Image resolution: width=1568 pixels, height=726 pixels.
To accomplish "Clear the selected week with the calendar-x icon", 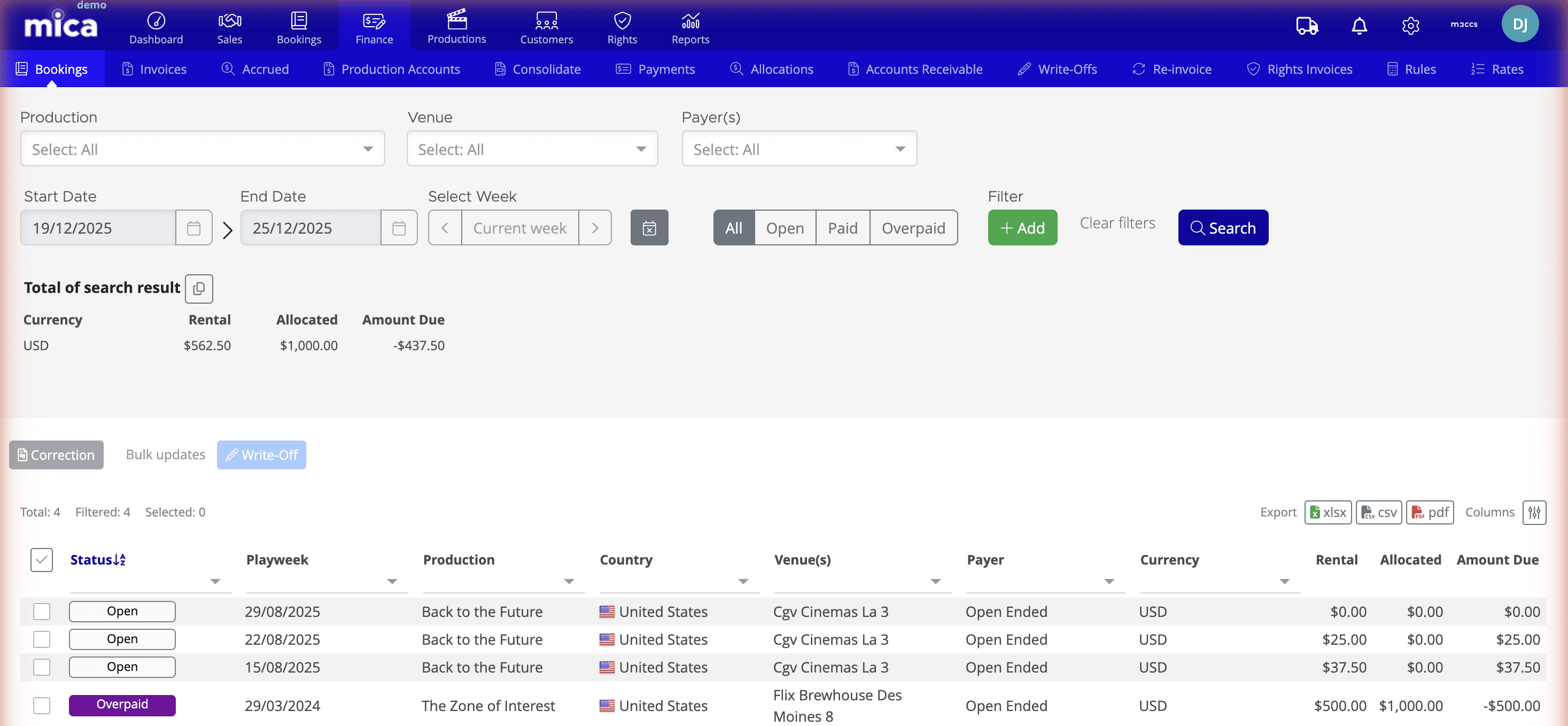I will (x=649, y=227).
